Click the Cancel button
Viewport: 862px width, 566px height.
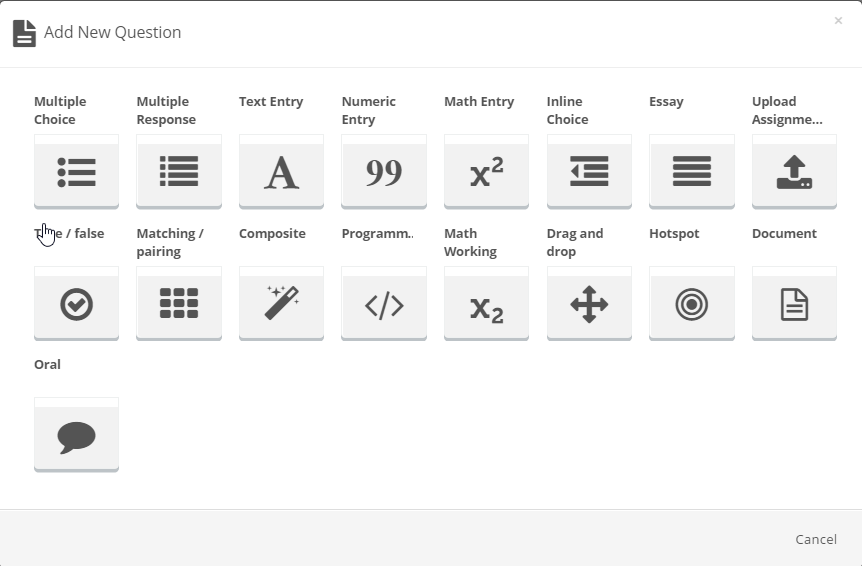(816, 539)
